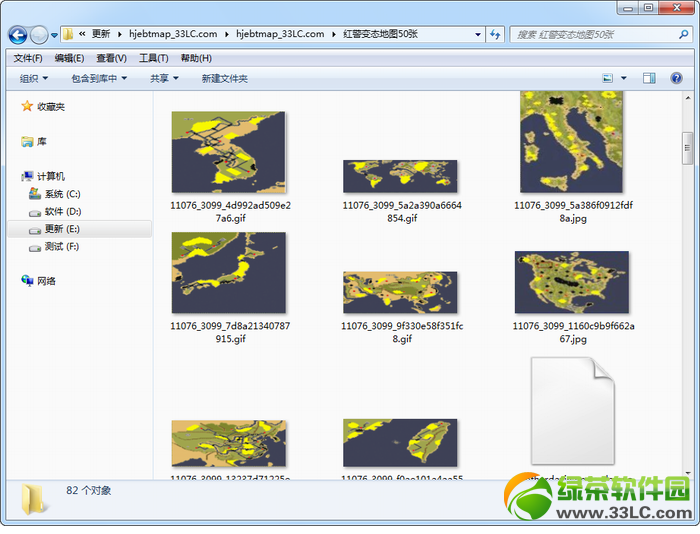The image size is (700, 534).
Task: Open the 文件(F) menu
Action: (28, 58)
